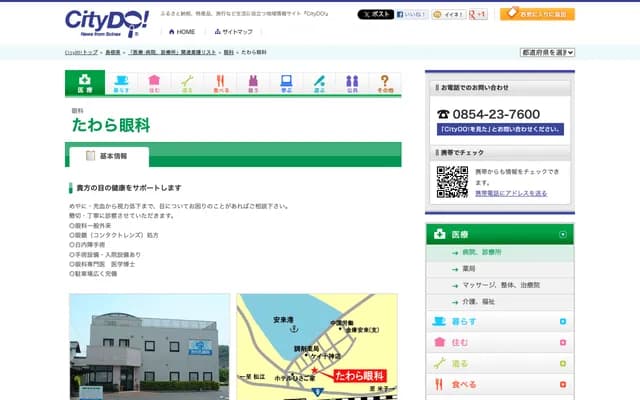Image resolution: width=640 pixels, height=400 pixels.
Task: Open the 暮らす living category cup icon
Action: point(121,83)
